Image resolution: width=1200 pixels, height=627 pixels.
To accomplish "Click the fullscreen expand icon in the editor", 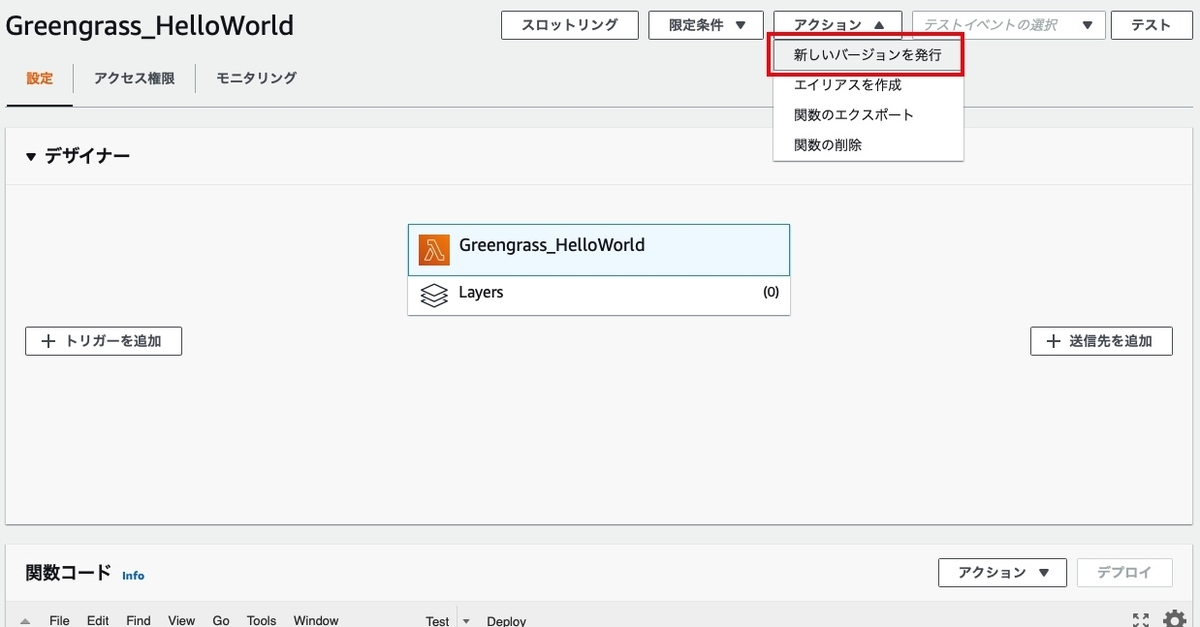I will [x=1141, y=619].
